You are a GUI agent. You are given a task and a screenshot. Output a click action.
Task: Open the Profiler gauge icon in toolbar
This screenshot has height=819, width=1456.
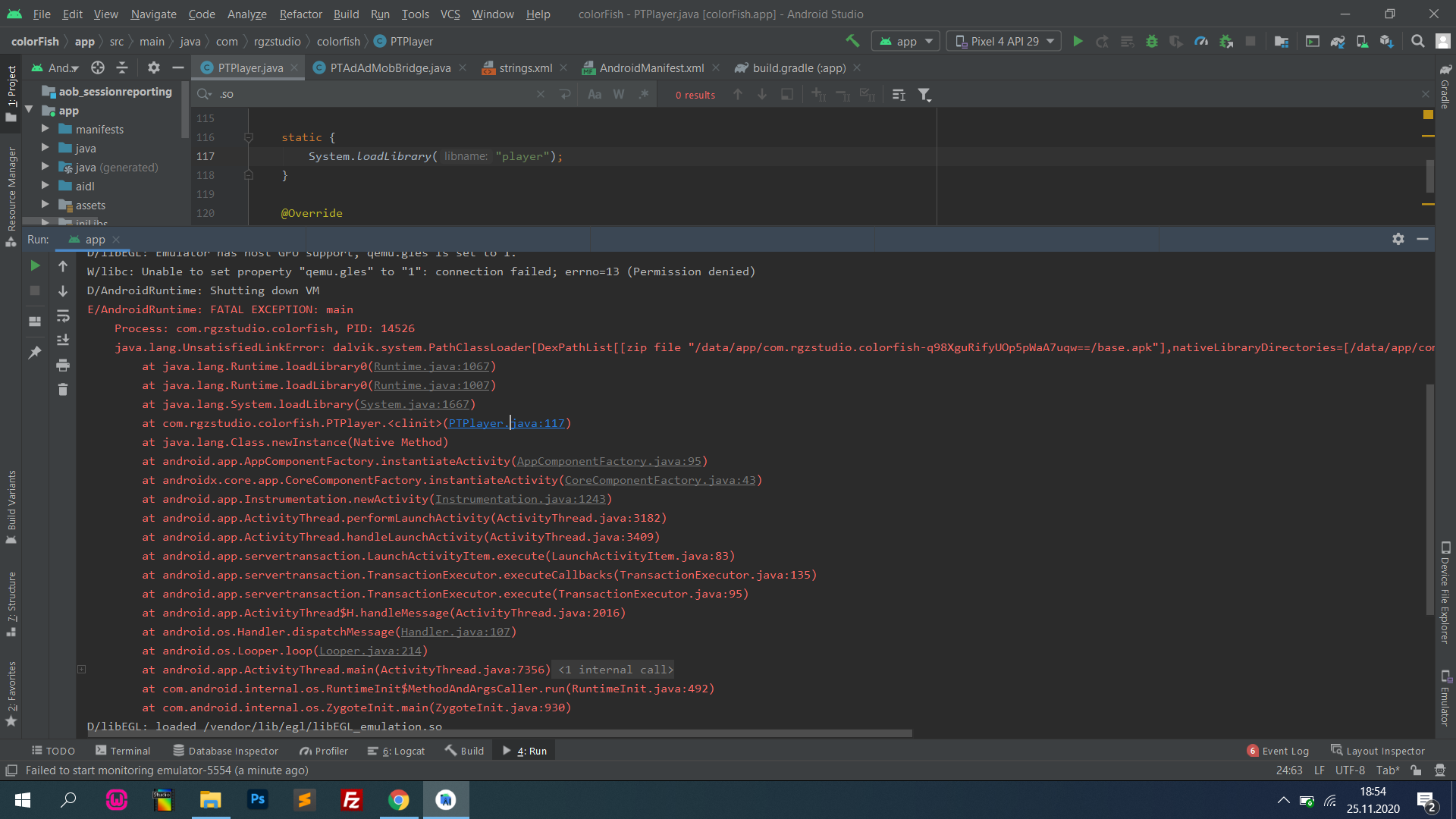pyautogui.click(x=1201, y=42)
